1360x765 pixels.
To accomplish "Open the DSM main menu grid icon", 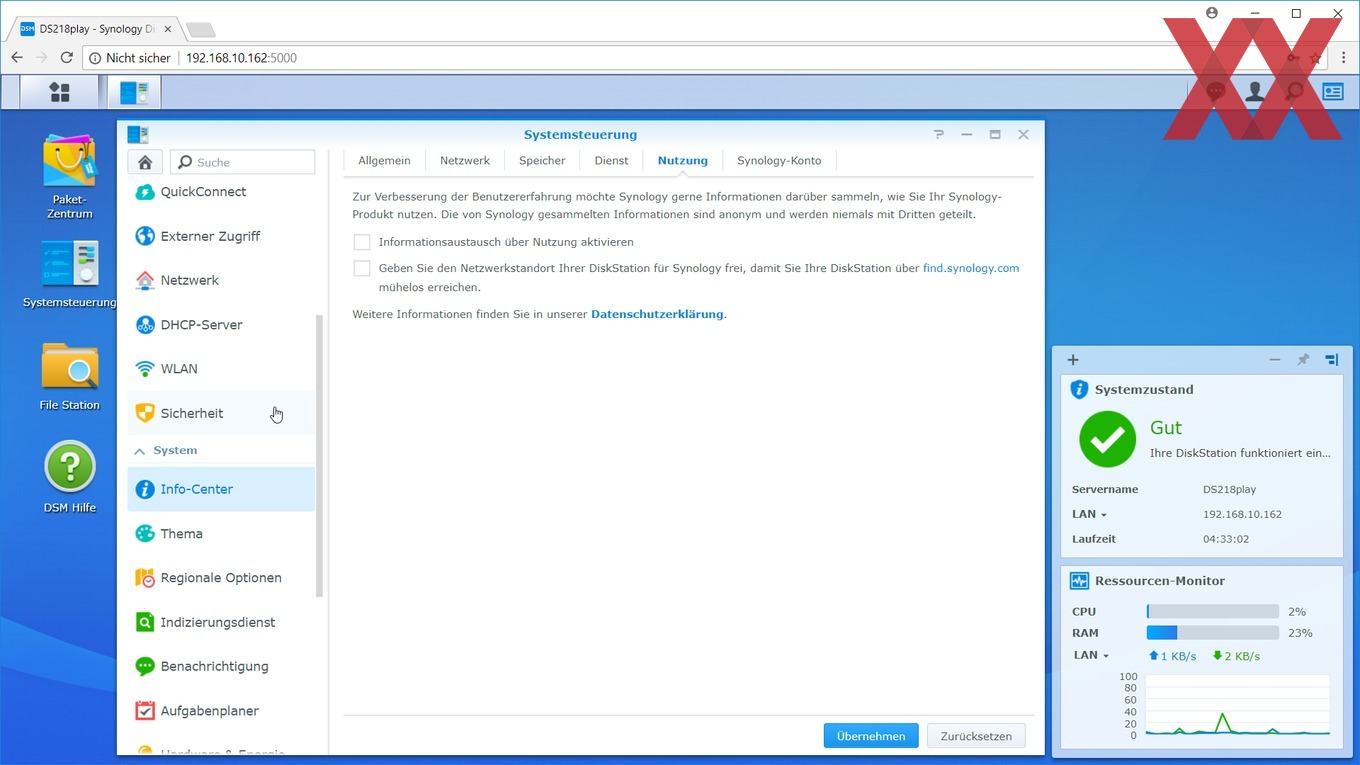I will point(60,92).
